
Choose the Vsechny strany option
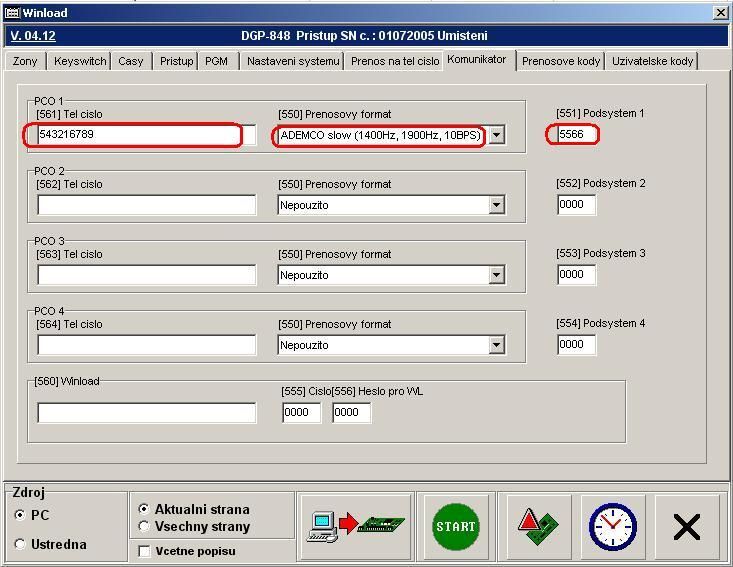pos(144,526)
